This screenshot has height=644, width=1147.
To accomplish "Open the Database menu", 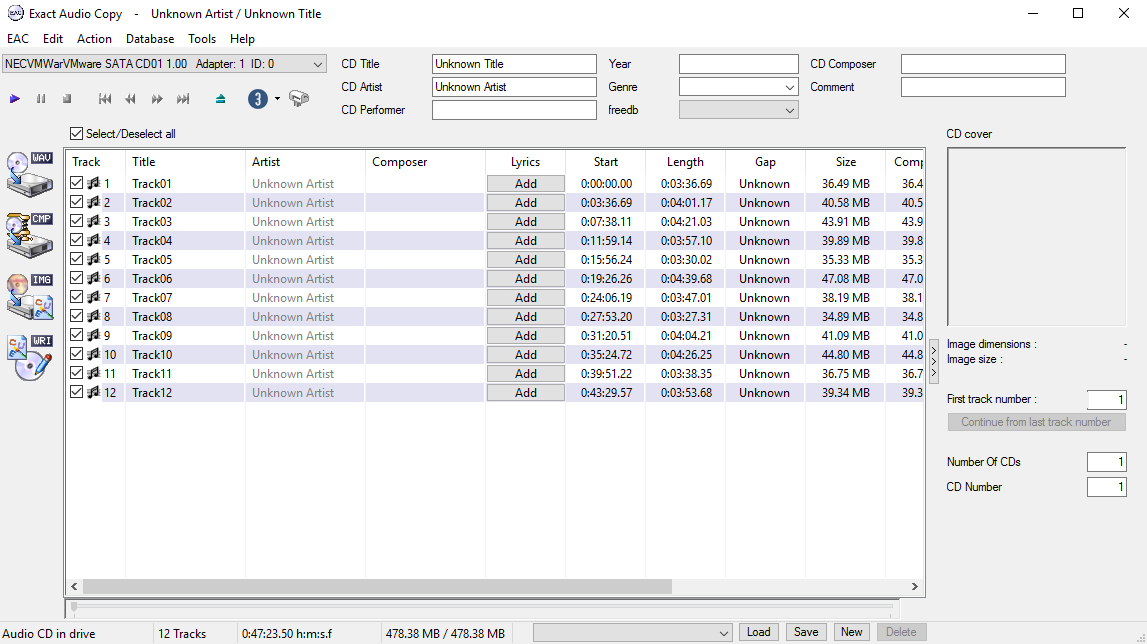I will [x=150, y=39].
